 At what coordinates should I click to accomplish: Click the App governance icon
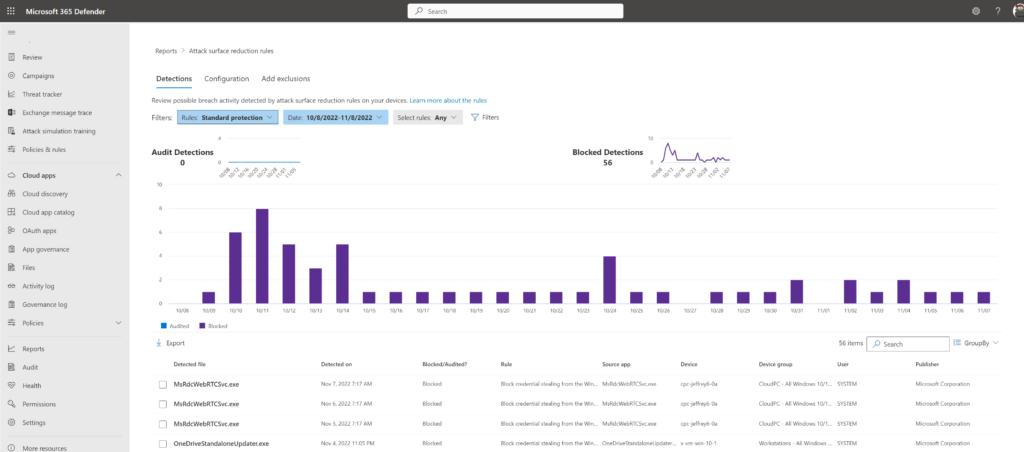coord(11,249)
